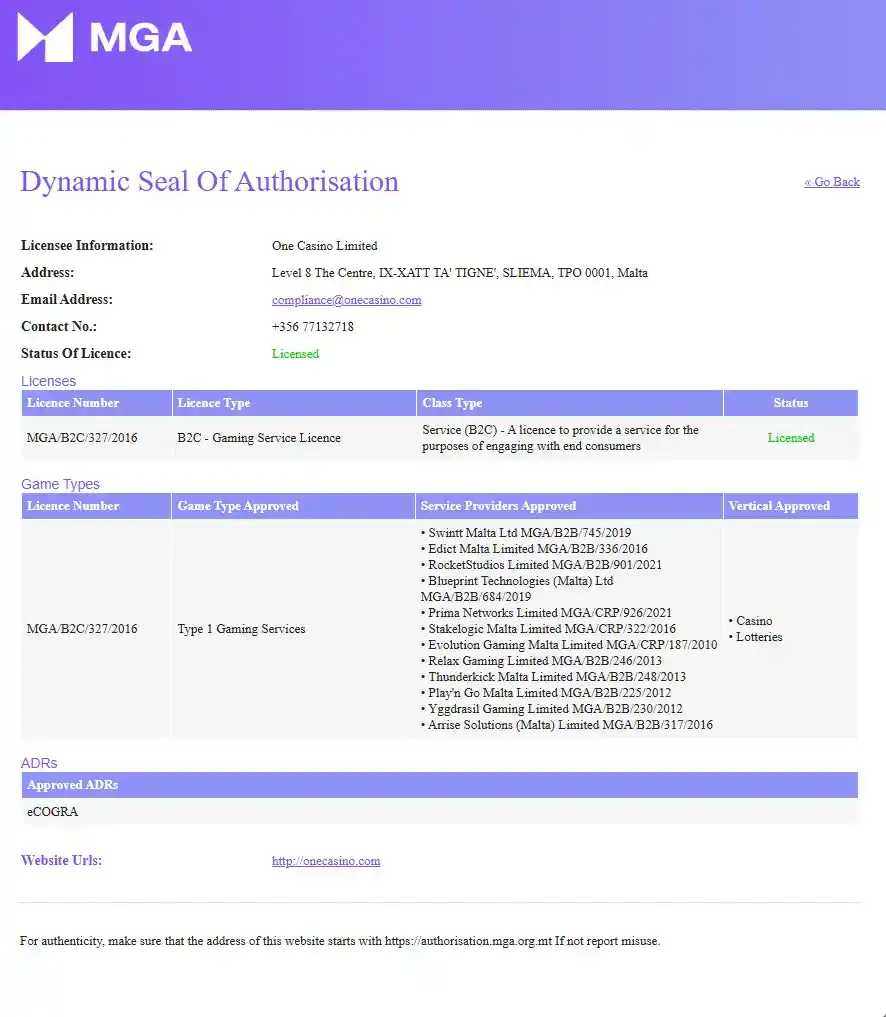Click the Status column header

point(791,403)
